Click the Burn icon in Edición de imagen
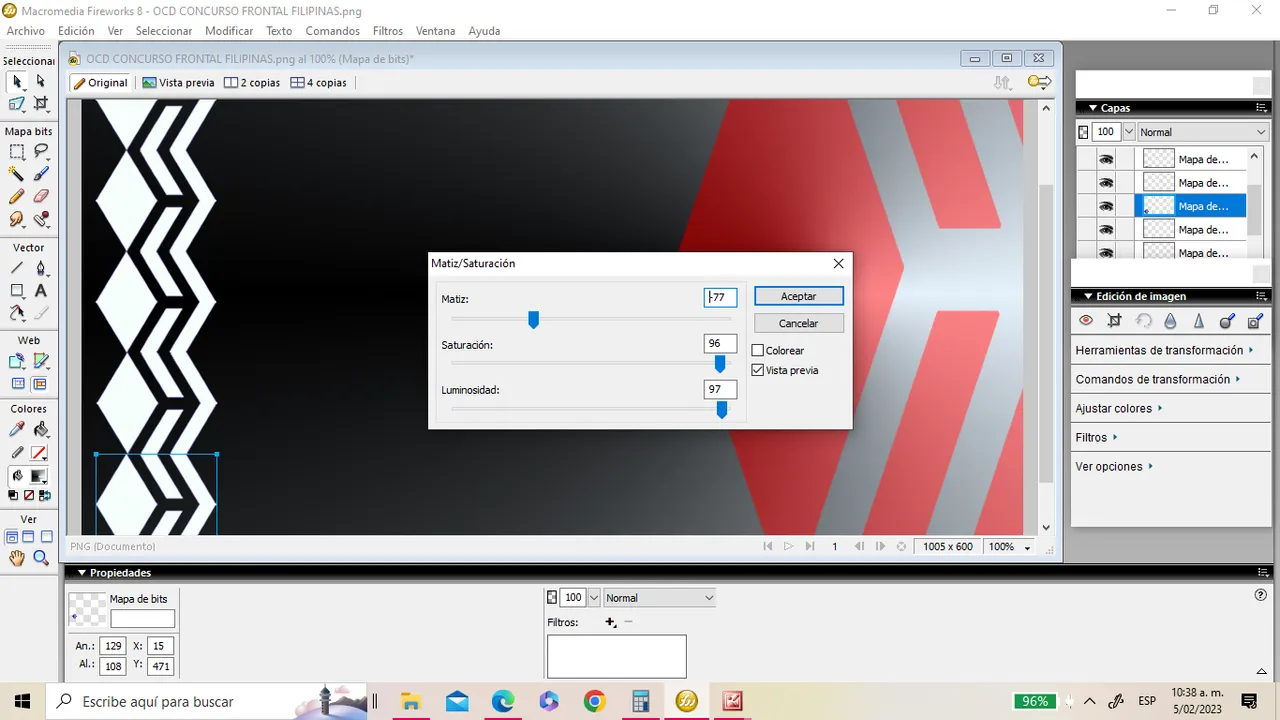The image size is (1280, 720). pos(1256,321)
